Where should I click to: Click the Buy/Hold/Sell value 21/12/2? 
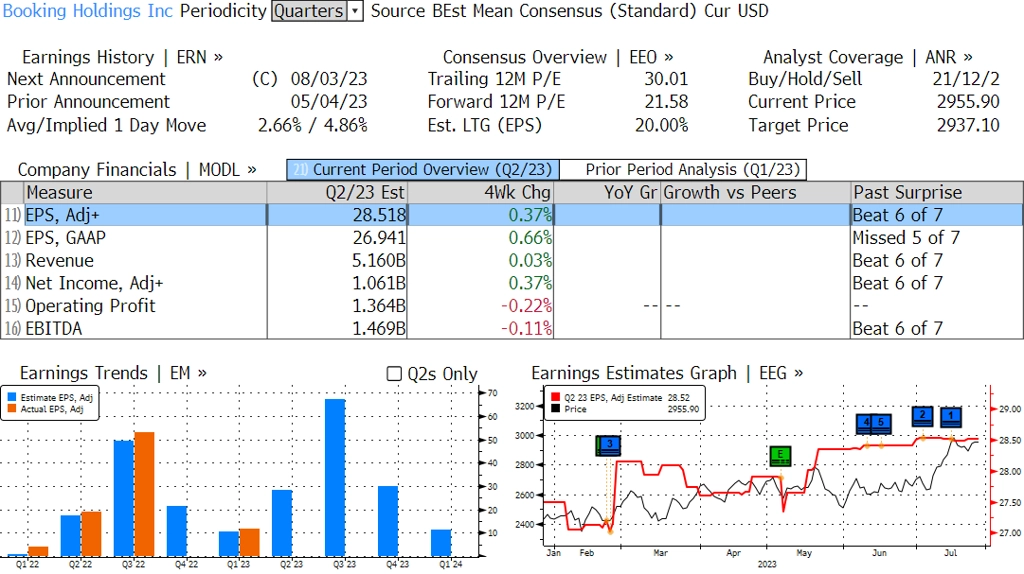966,79
